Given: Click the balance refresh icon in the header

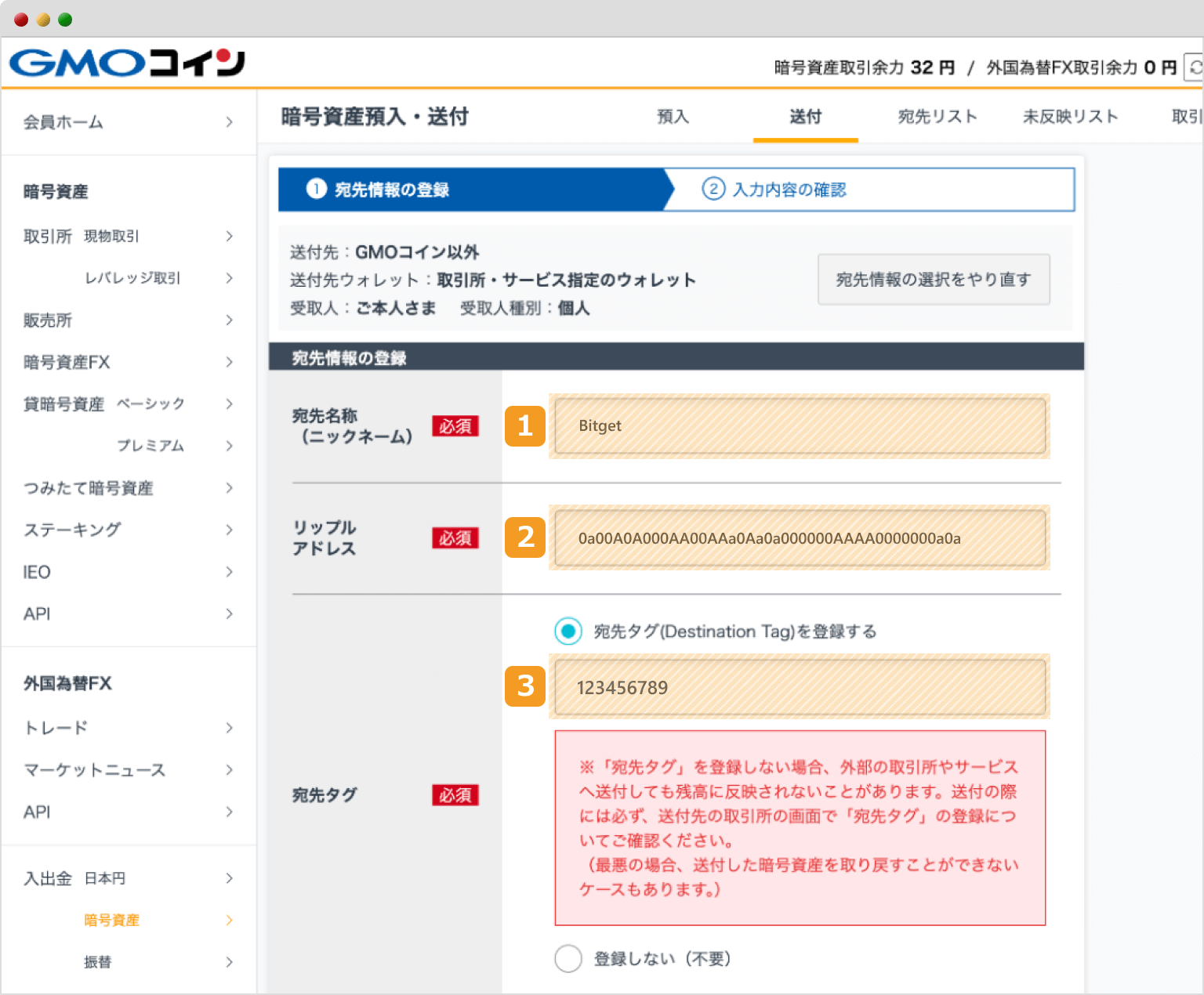Looking at the screenshot, I should click(1195, 67).
